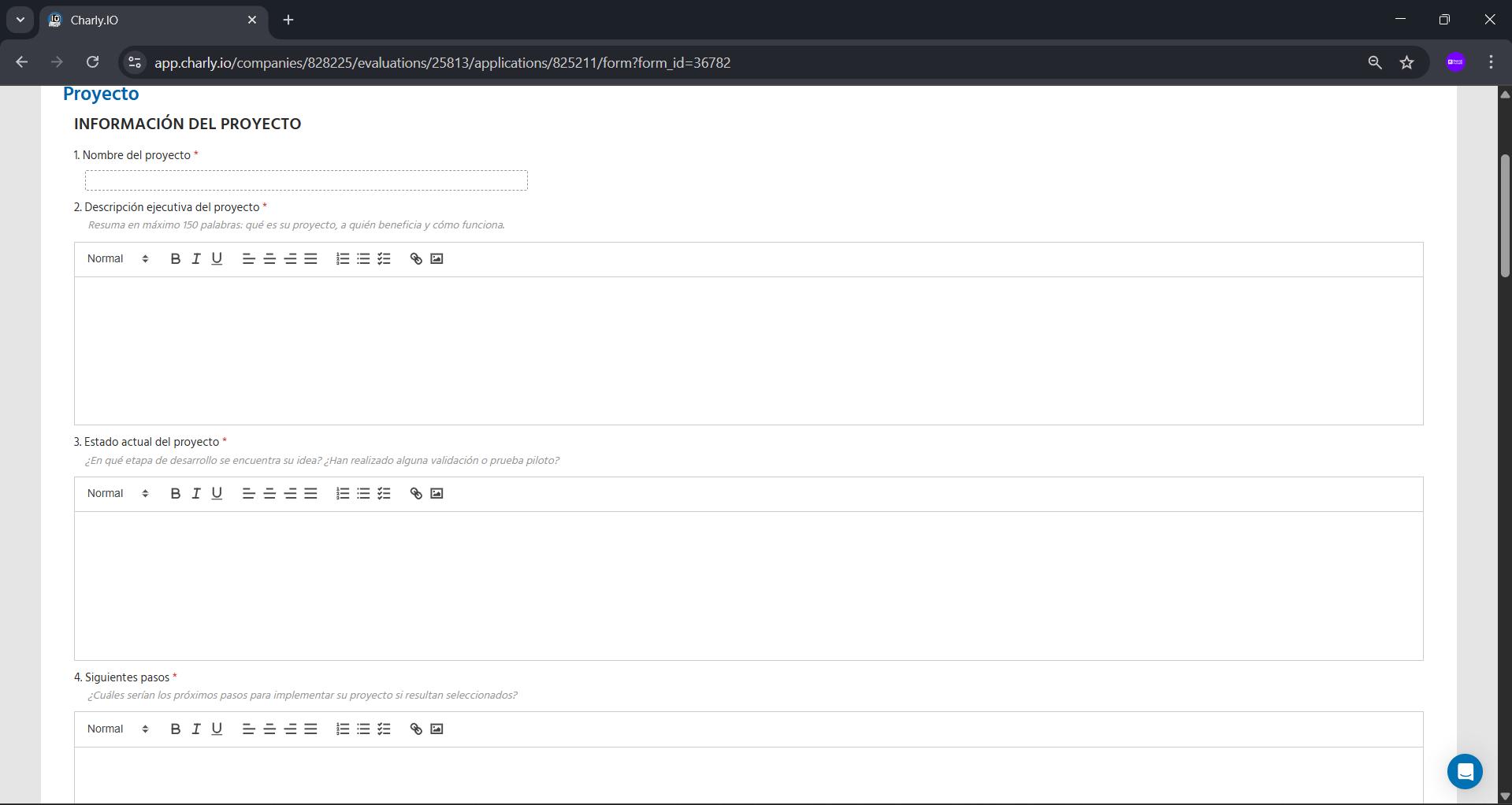Viewport: 1512px width, 805px height.
Task: Open the Chrome profile avatar
Action: (x=1455, y=62)
